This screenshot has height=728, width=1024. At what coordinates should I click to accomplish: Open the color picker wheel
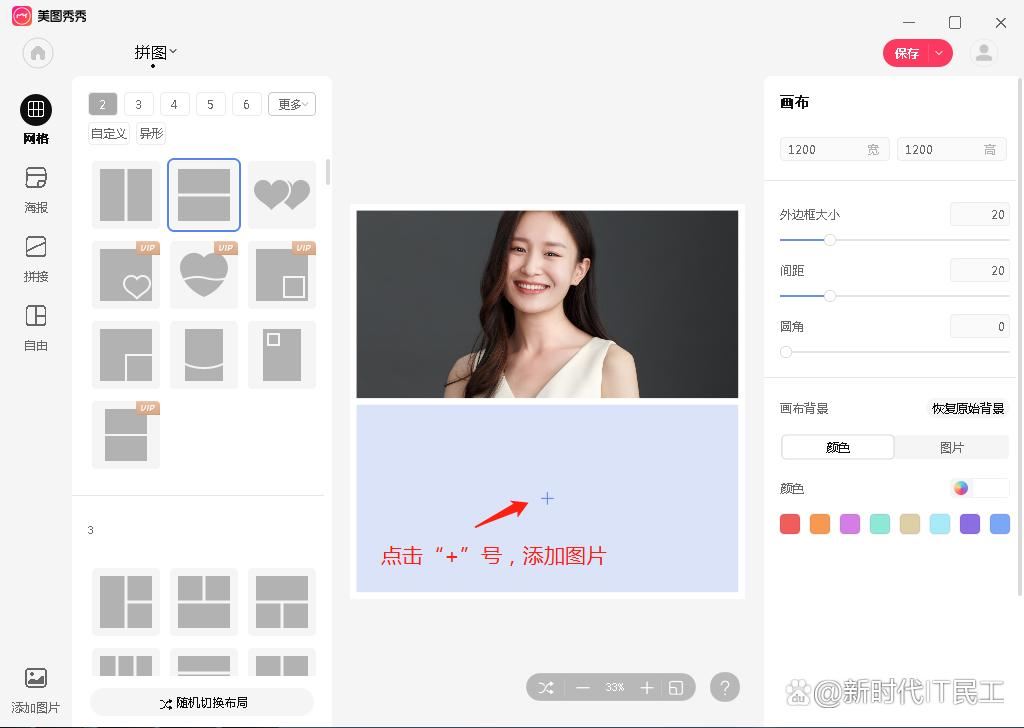[x=960, y=488]
